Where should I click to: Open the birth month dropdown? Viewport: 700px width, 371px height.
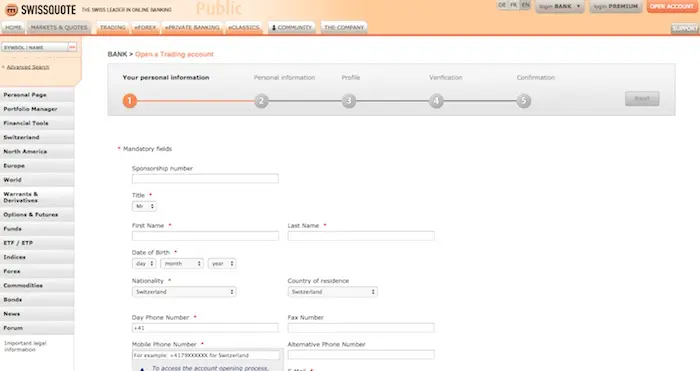(x=182, y=263)
